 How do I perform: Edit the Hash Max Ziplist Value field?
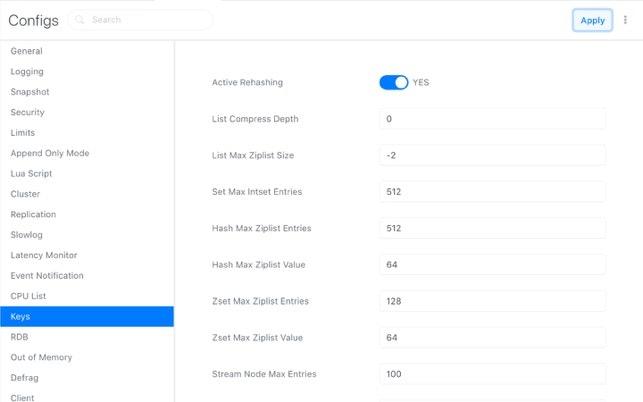pos(492,265)
